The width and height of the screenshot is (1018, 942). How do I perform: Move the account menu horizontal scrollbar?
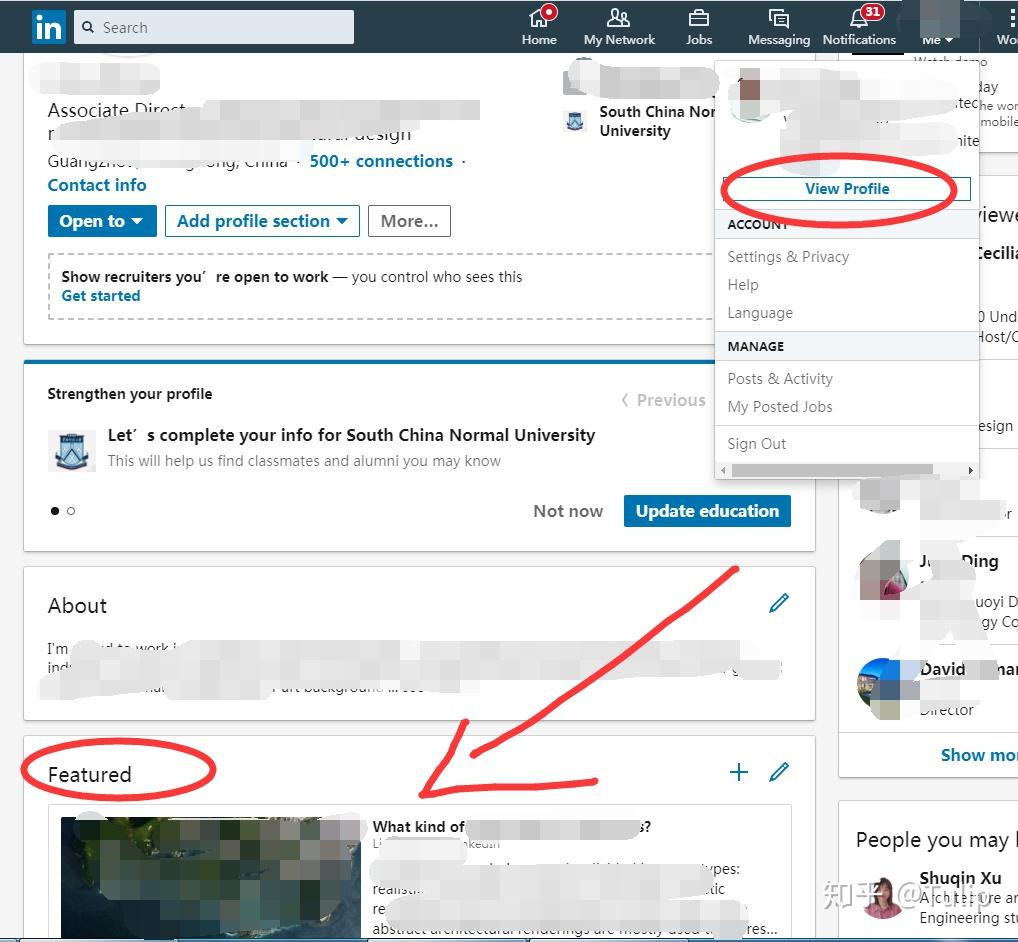(832, 470)
